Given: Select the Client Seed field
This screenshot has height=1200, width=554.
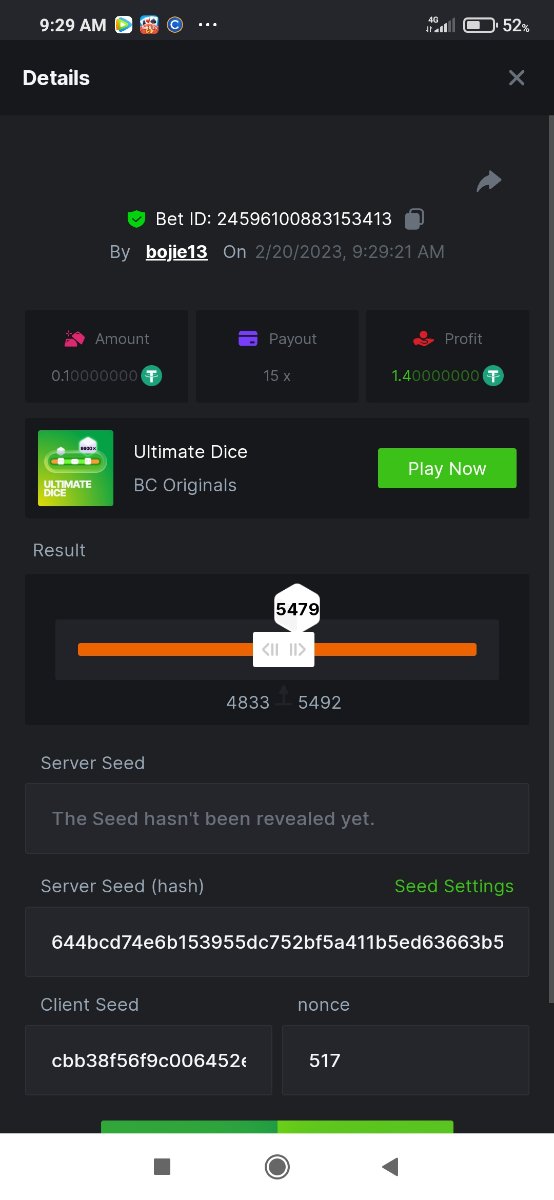Looking at the screenshot, I should click(x=148, y=1060).
